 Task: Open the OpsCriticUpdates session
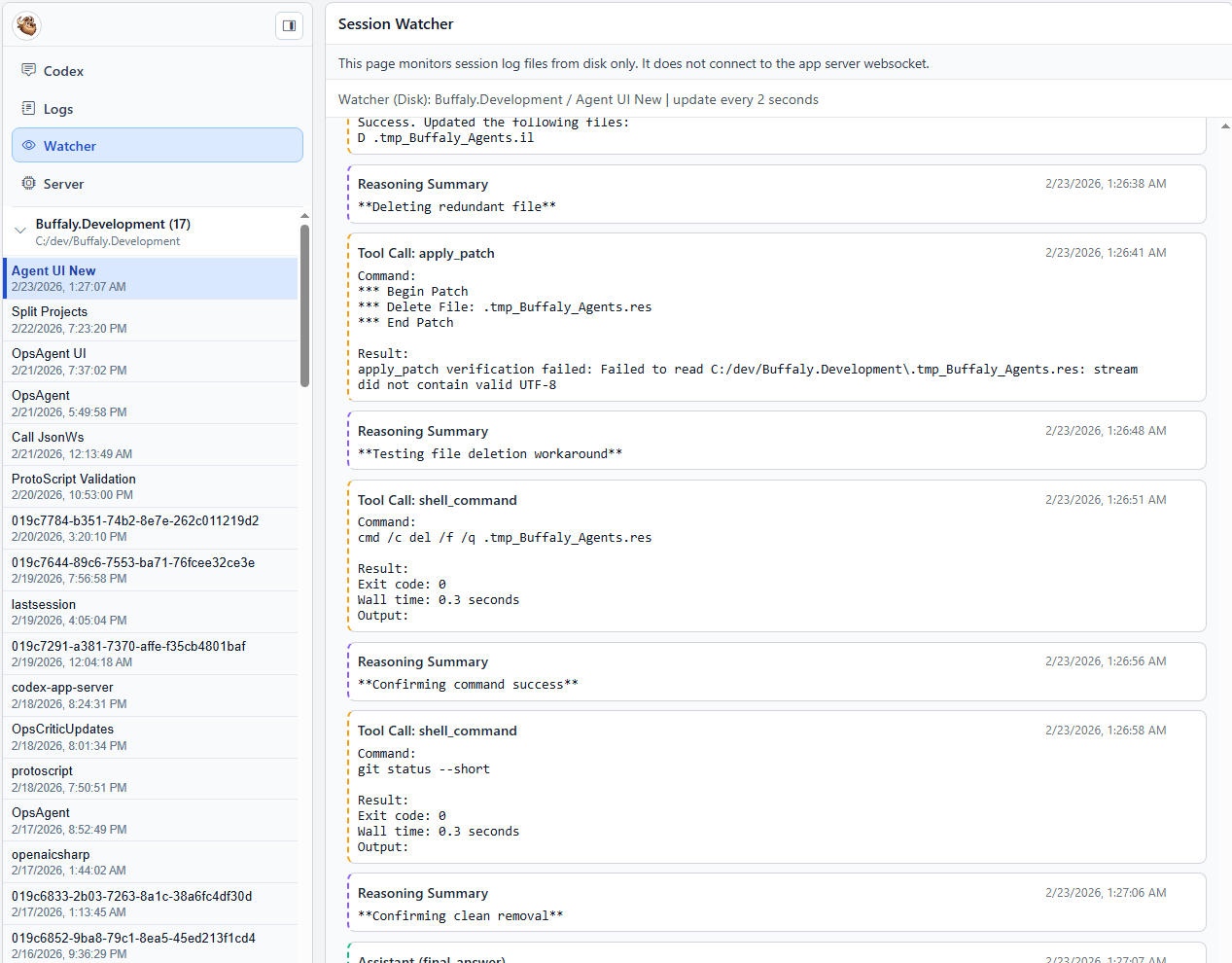[151, 738]
